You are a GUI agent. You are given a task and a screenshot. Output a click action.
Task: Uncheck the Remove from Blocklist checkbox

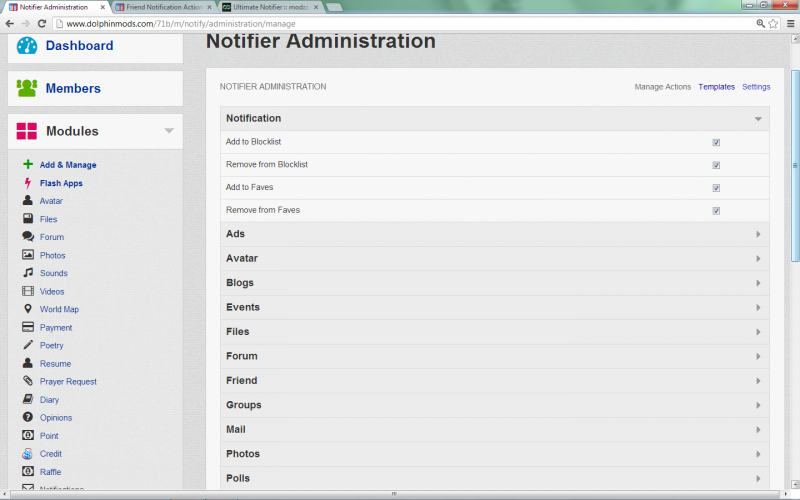coord(716,165)
